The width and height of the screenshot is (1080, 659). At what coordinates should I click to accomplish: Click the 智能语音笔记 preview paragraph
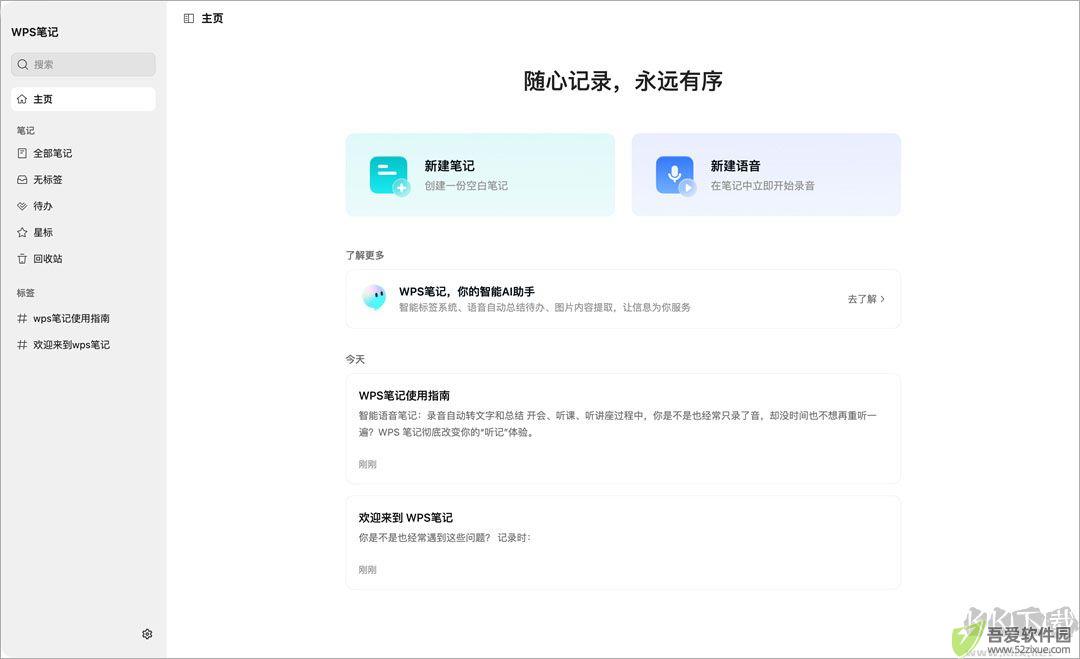617,424
